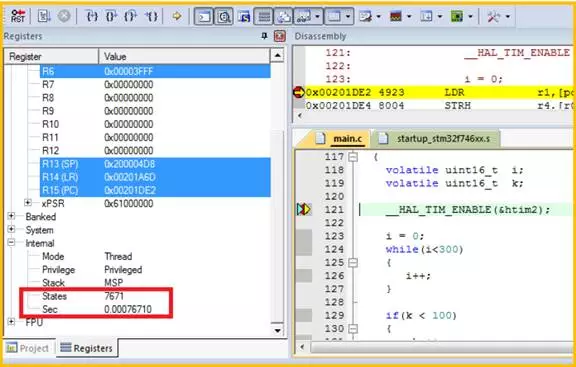Click the green System Viewer icon
The width and height of the screenshot is (576, 367).
click(x=457, y=17)
